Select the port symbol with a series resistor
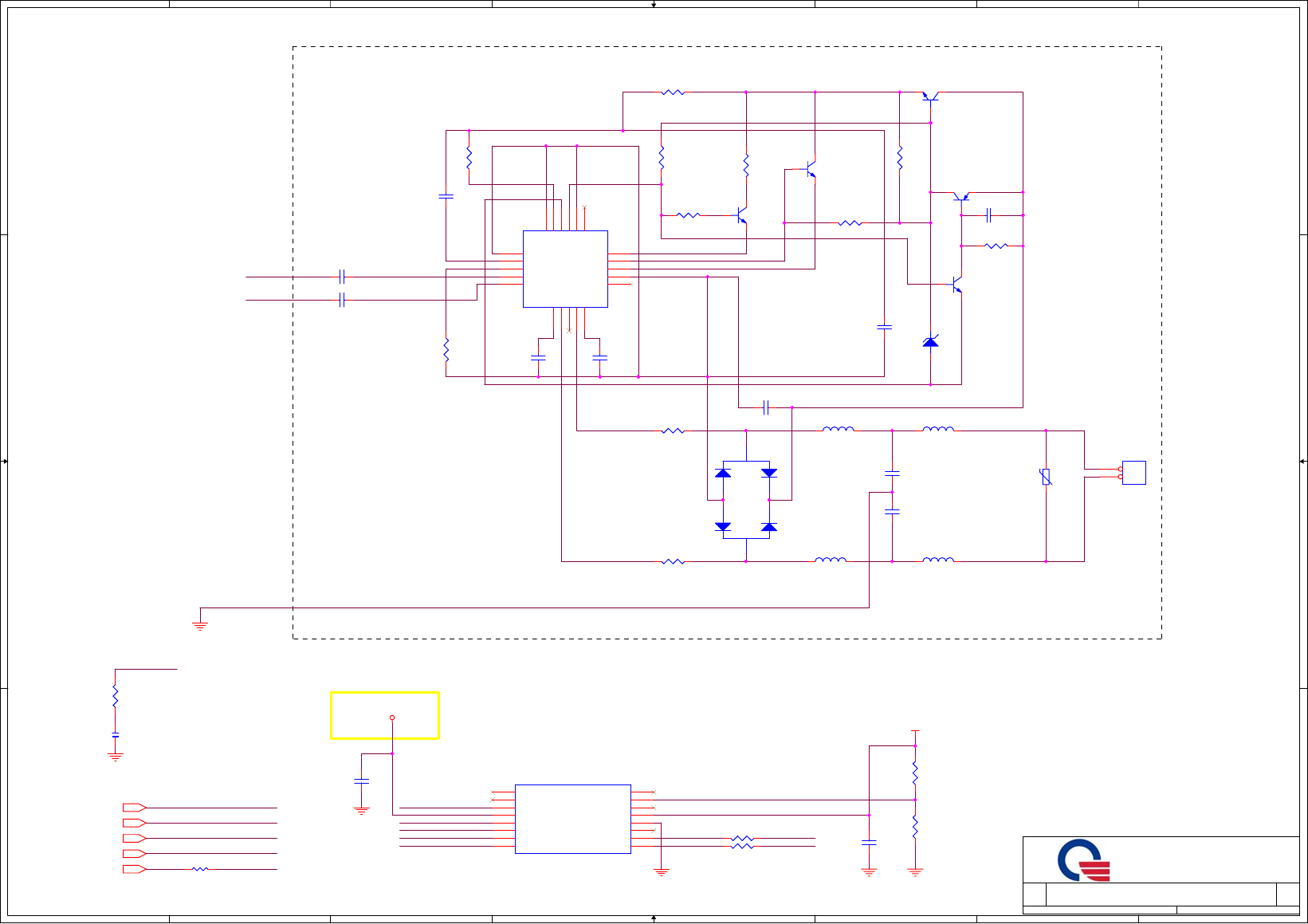The image size is (1308, 924). click(134, 869)
